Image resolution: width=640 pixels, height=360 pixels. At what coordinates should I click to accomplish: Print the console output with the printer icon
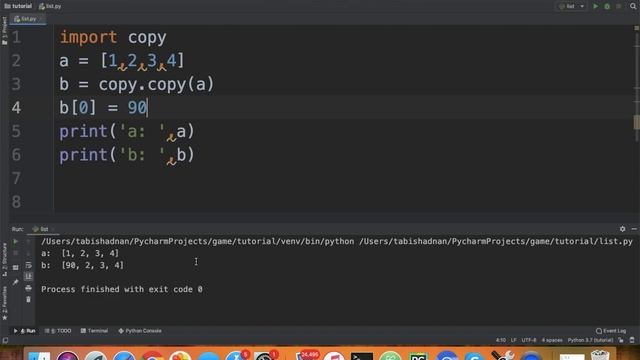[28, 288]
